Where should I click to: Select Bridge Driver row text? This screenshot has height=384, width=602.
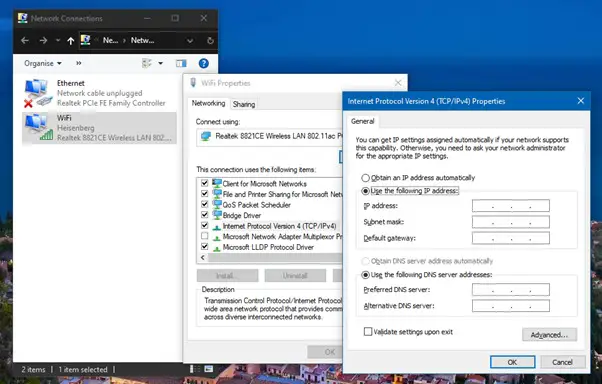[241, 215]
